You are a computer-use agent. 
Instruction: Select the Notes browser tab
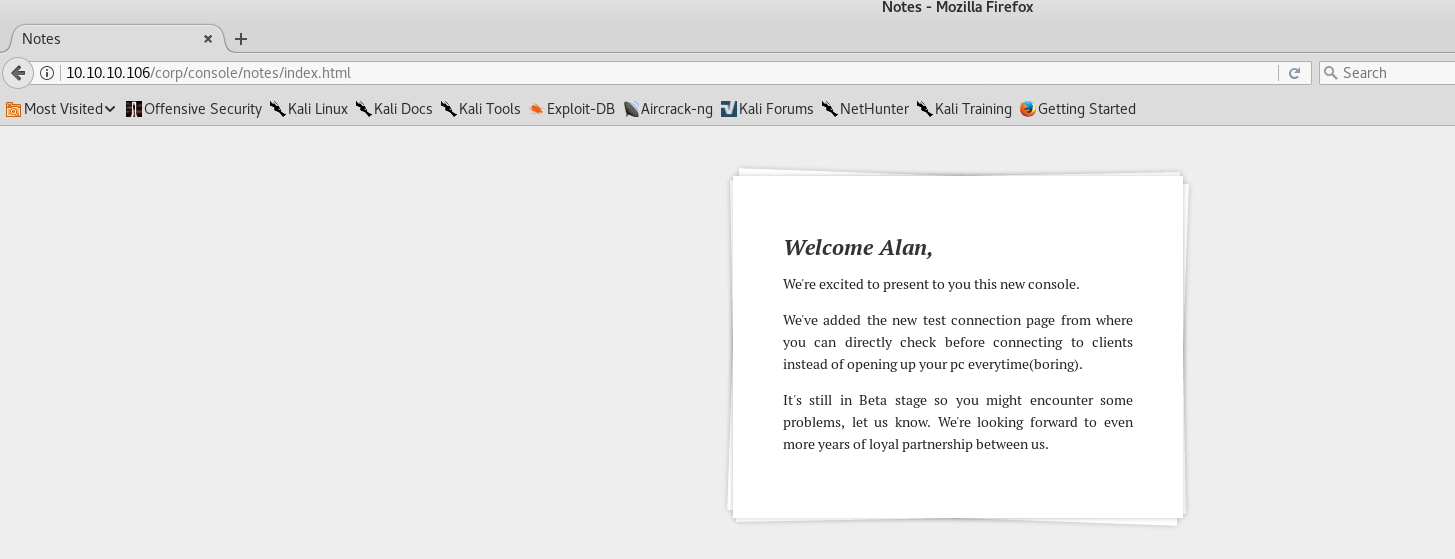click(x=100, y=39)
